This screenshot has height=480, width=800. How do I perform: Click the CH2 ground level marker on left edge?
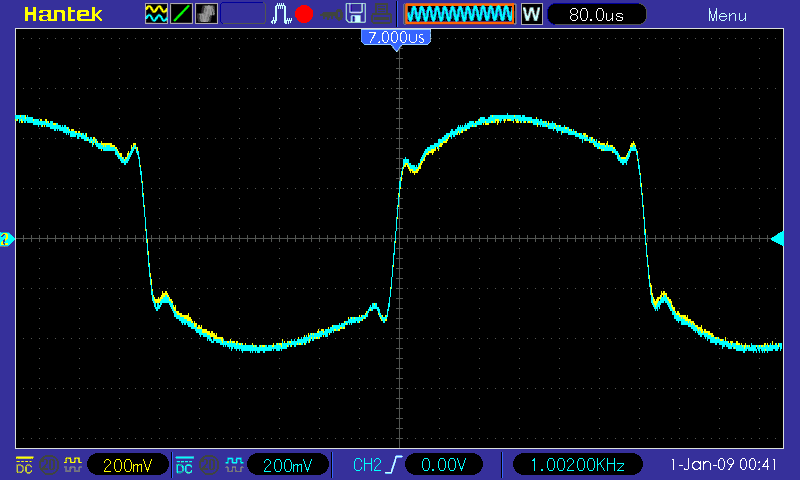(7, 239)
